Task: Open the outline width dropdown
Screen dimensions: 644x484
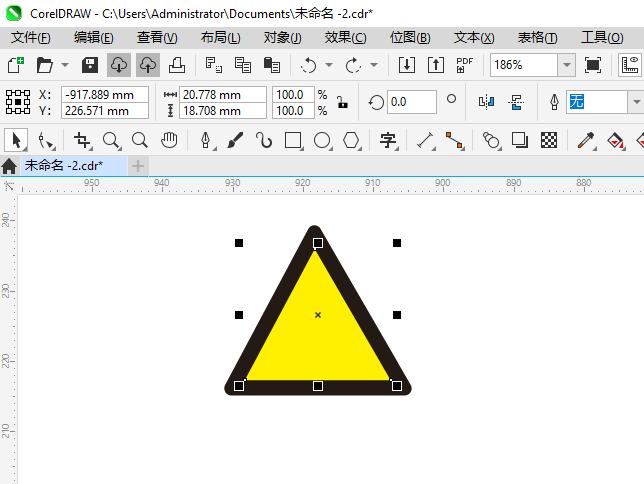Action: (x=636, y=102)
